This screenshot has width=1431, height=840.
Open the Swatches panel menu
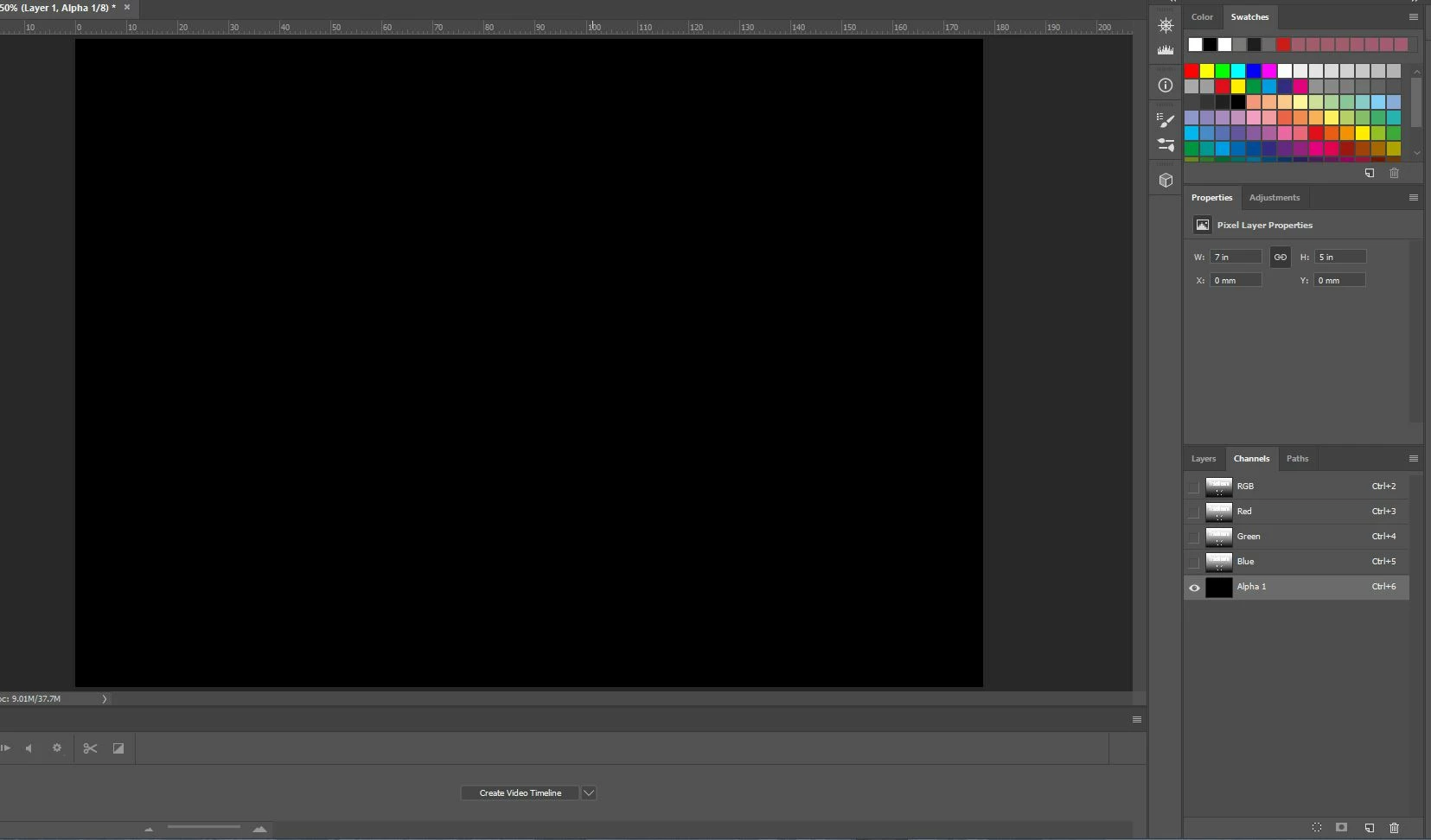(x=1414, y=16)
